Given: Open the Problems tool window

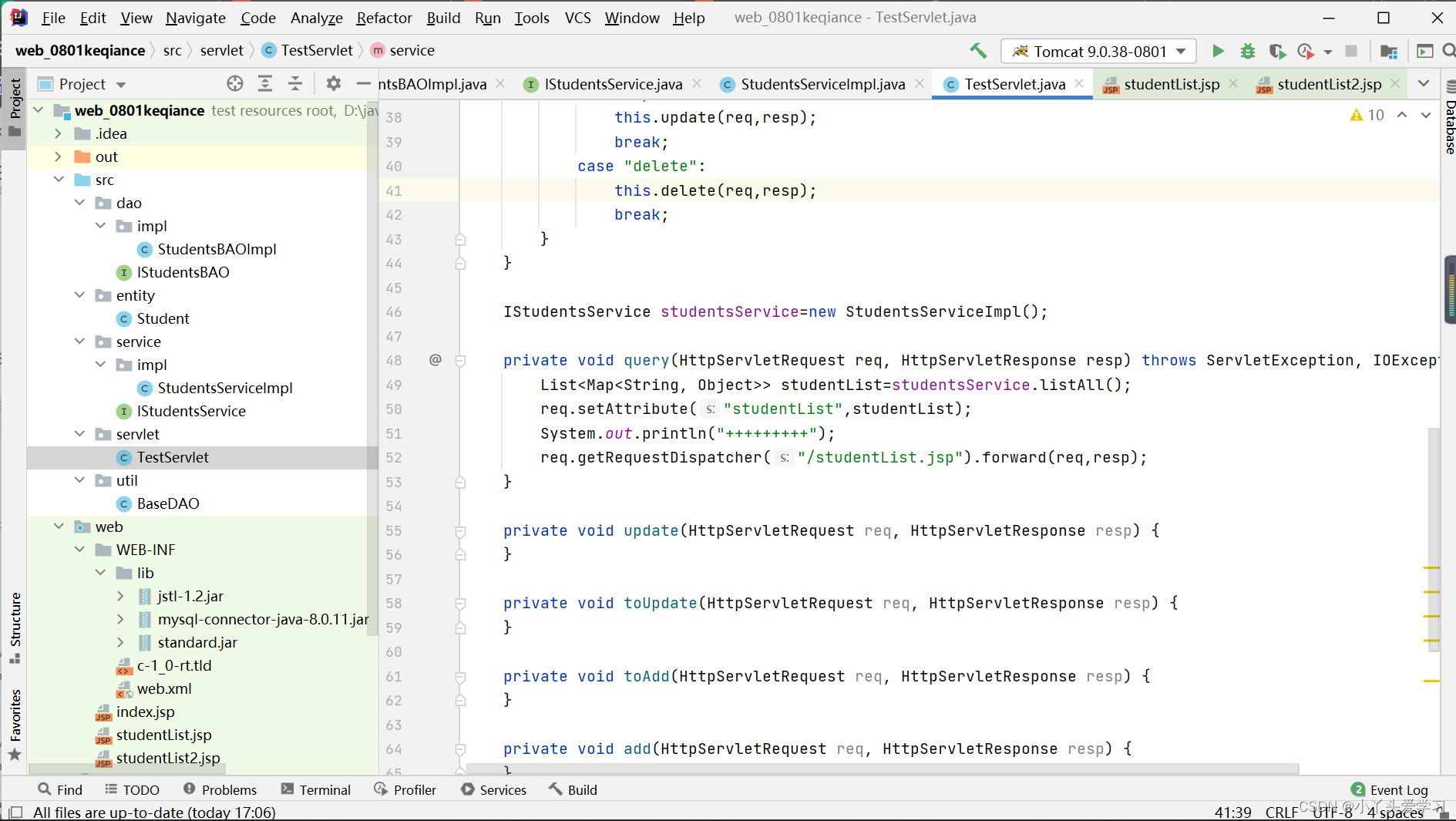Looking at the screenshot, I should coord(220,789).
